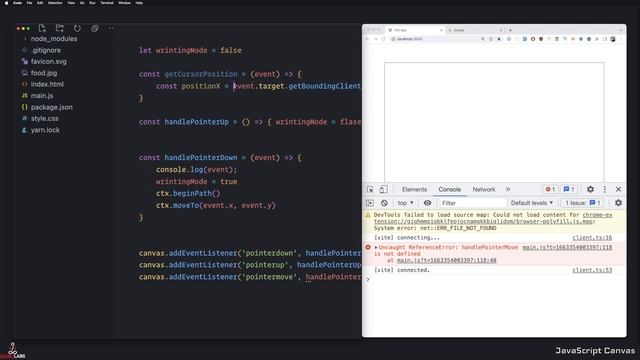Go back in the browser
The width and height of the screenshot is (640, 360).
tap(367, 39)
